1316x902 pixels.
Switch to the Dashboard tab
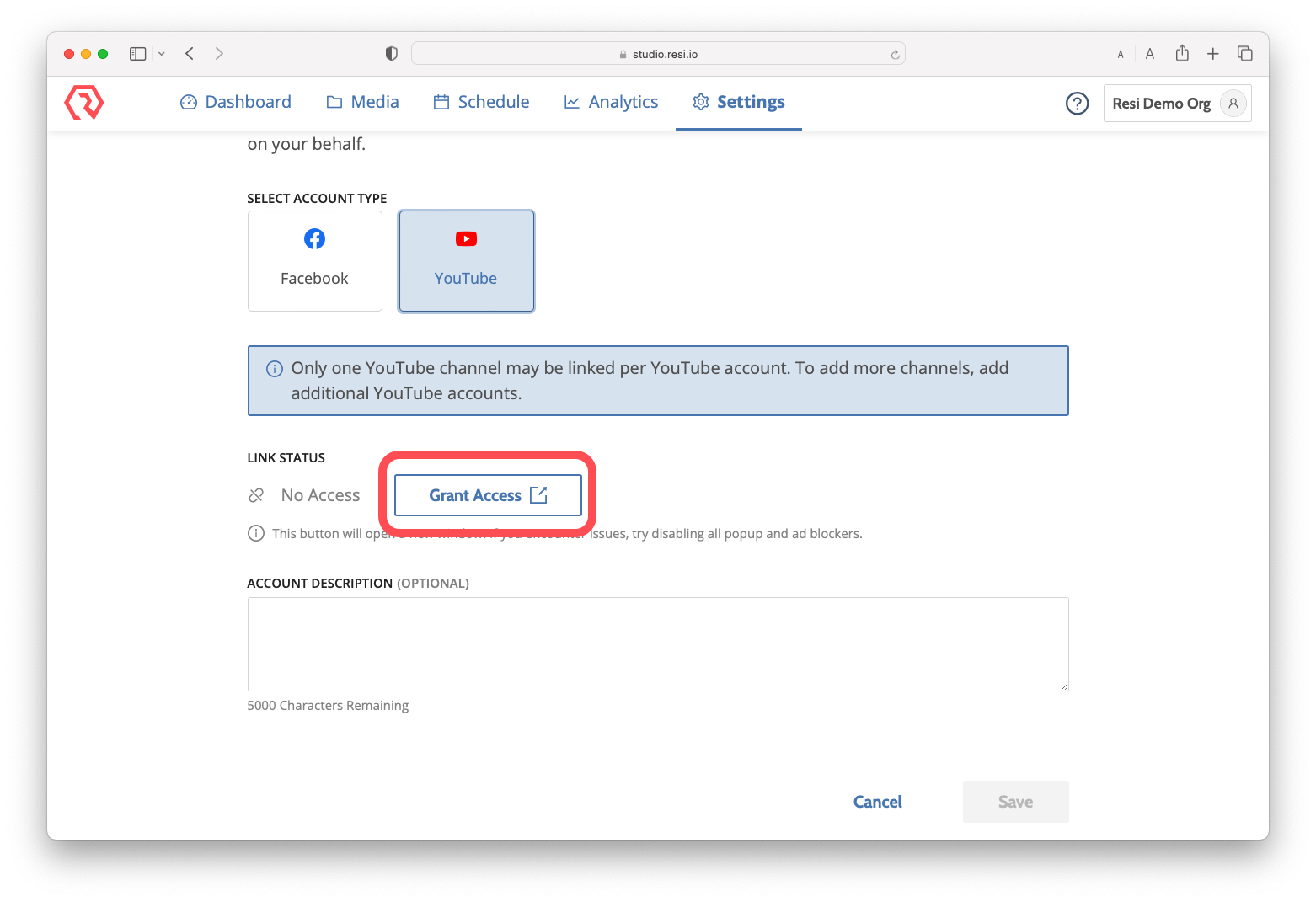coord(235,101)
